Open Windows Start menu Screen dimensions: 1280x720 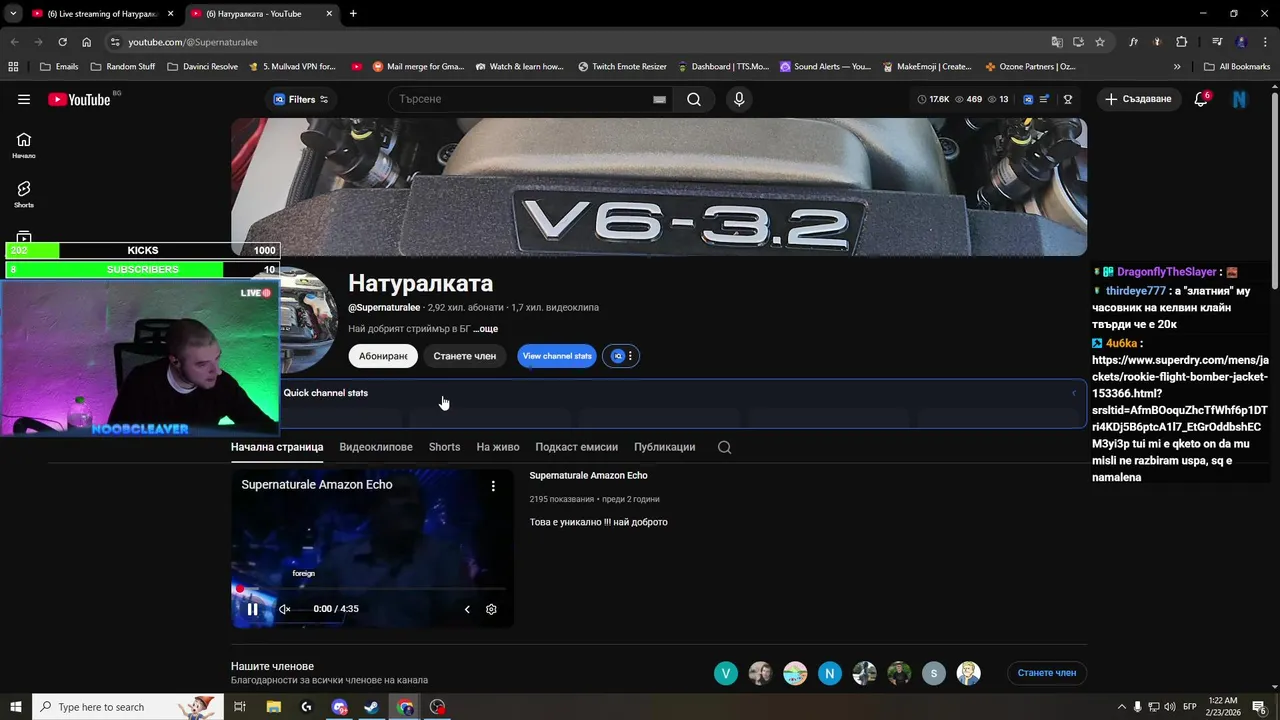point(16,707)
